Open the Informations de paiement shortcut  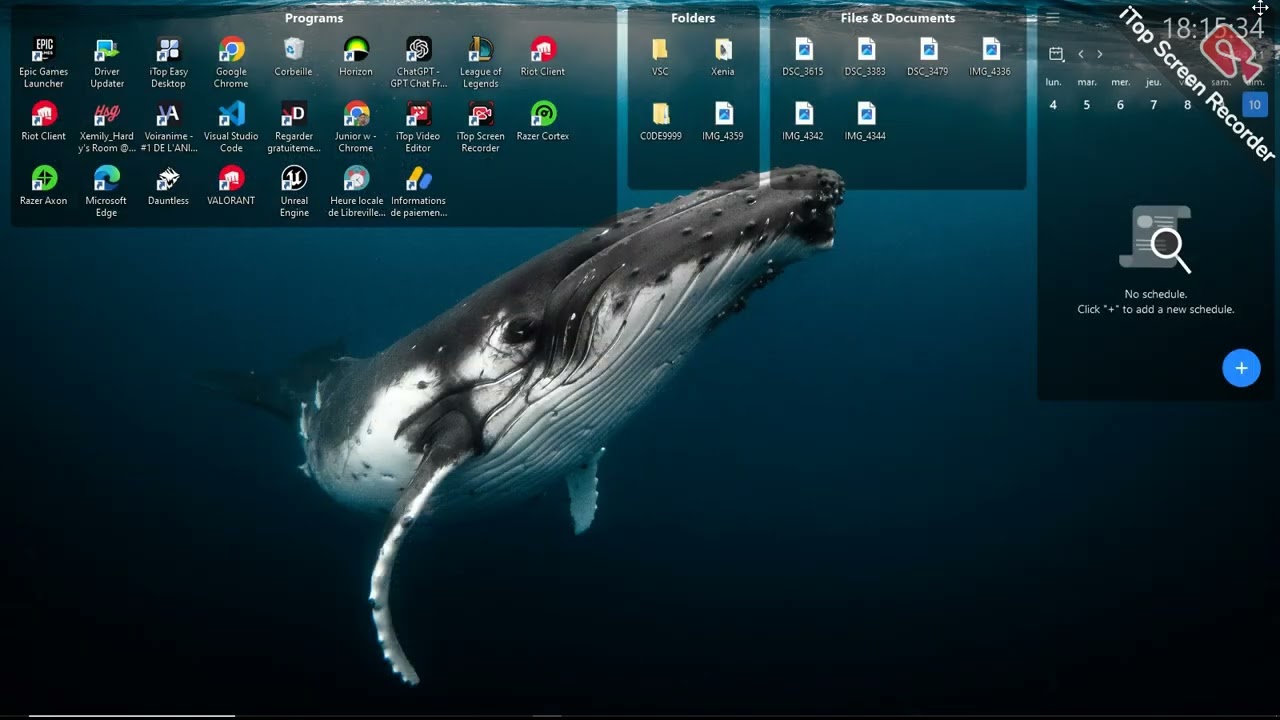click(x=418, y=192)
